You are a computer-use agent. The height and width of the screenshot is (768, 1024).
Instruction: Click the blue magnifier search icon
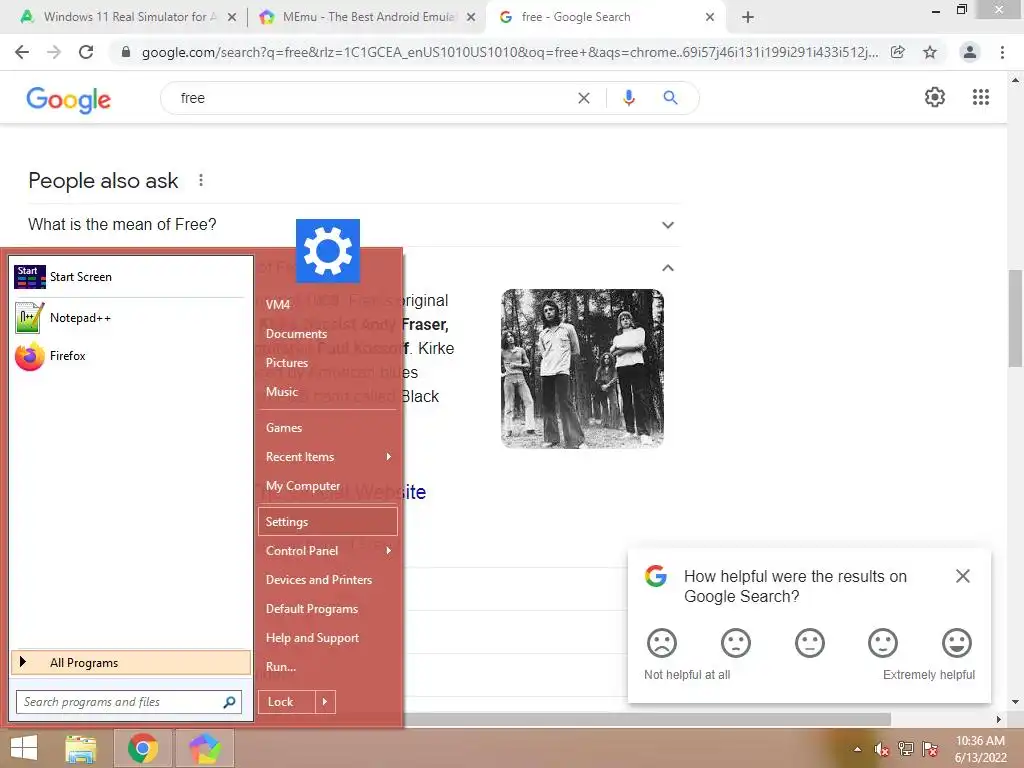670,98
